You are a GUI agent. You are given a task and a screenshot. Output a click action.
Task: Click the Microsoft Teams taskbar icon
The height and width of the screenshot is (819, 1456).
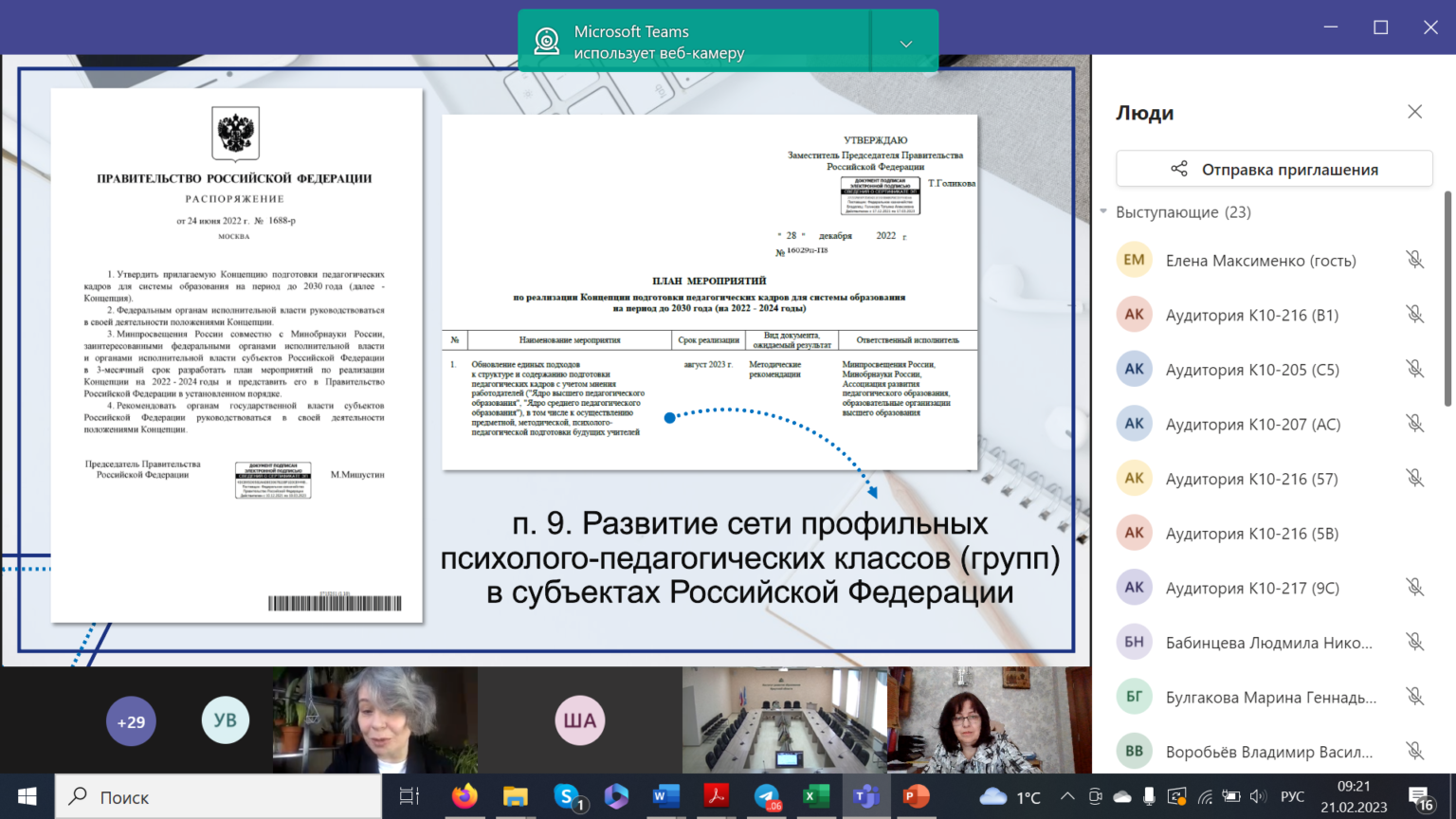pos(865,796)
